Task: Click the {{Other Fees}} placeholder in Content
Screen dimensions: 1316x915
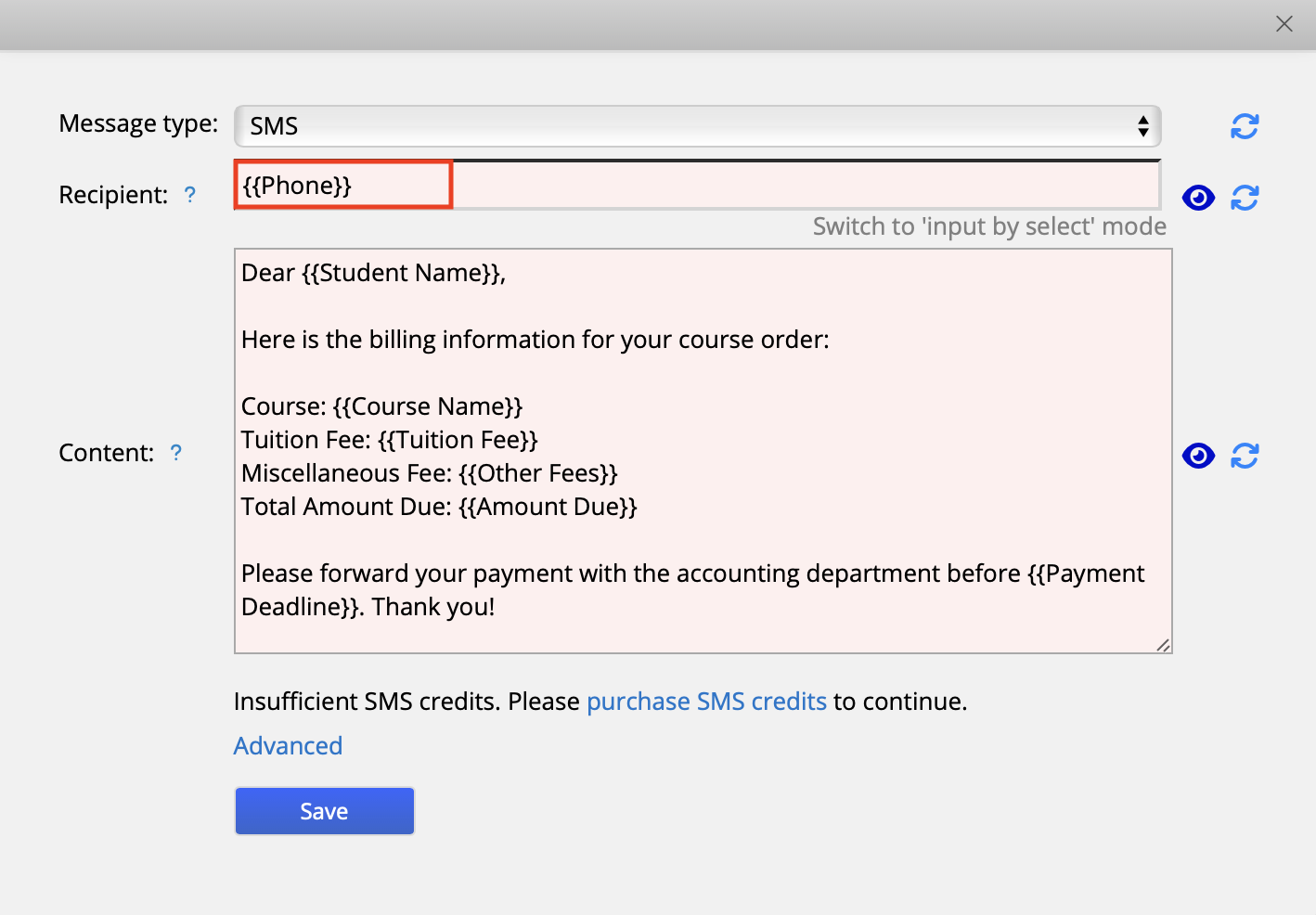Action: (x=538, y=473)
